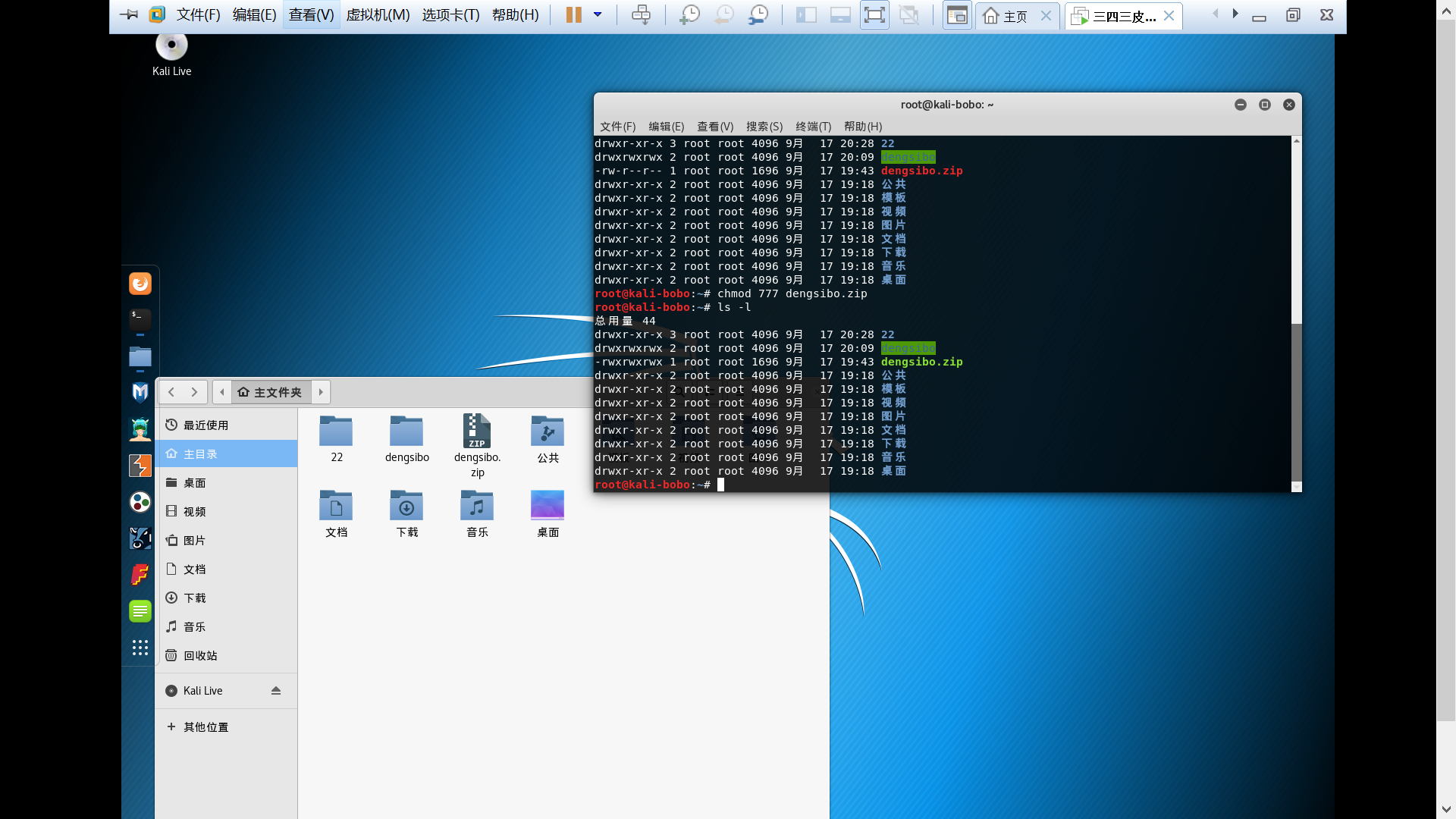Expand path bar left arrow before 主文件夹
The height and width of the screenshot is (819, 1456).
point(222,392)
